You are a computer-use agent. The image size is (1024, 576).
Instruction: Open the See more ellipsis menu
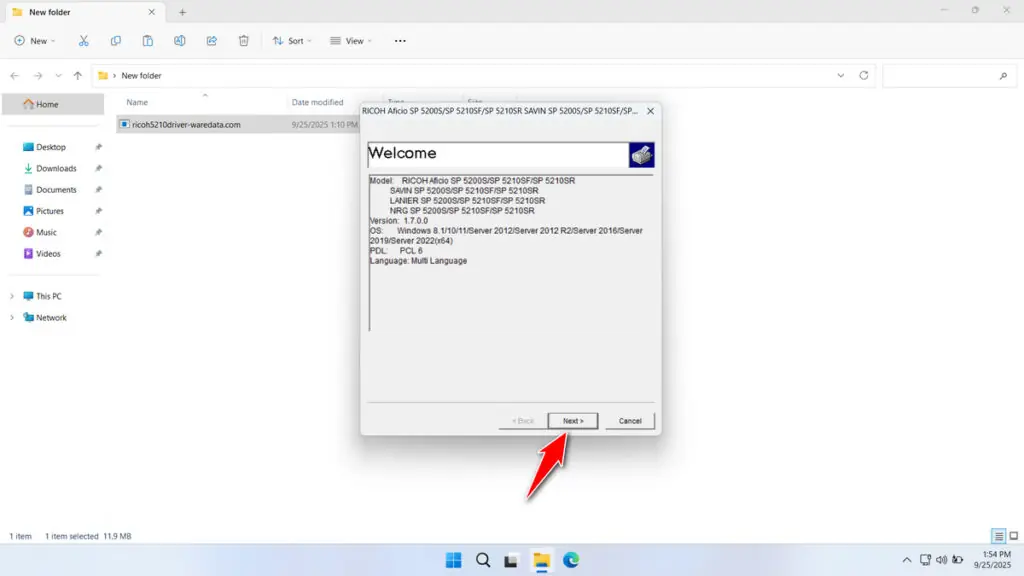tap(400, 40)
